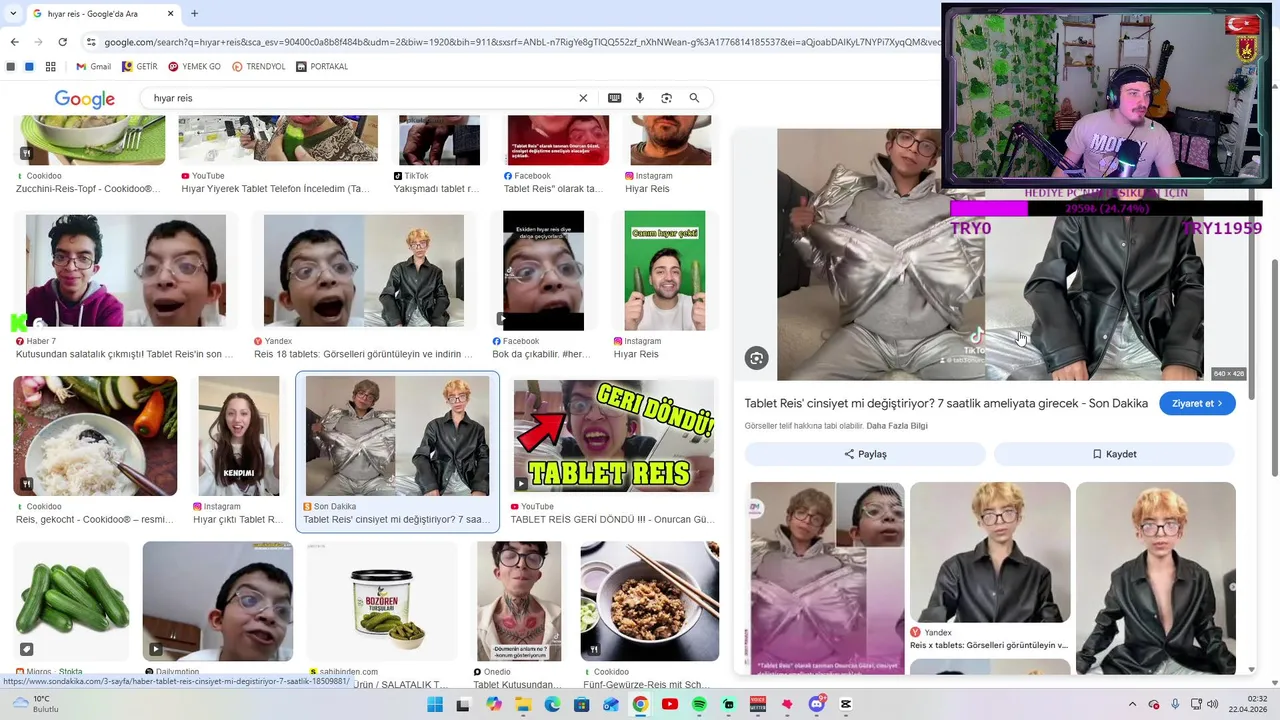1280x720 pixels.
Task: Click the 'Ziyaret et' button
Action: click(1198, 403)
